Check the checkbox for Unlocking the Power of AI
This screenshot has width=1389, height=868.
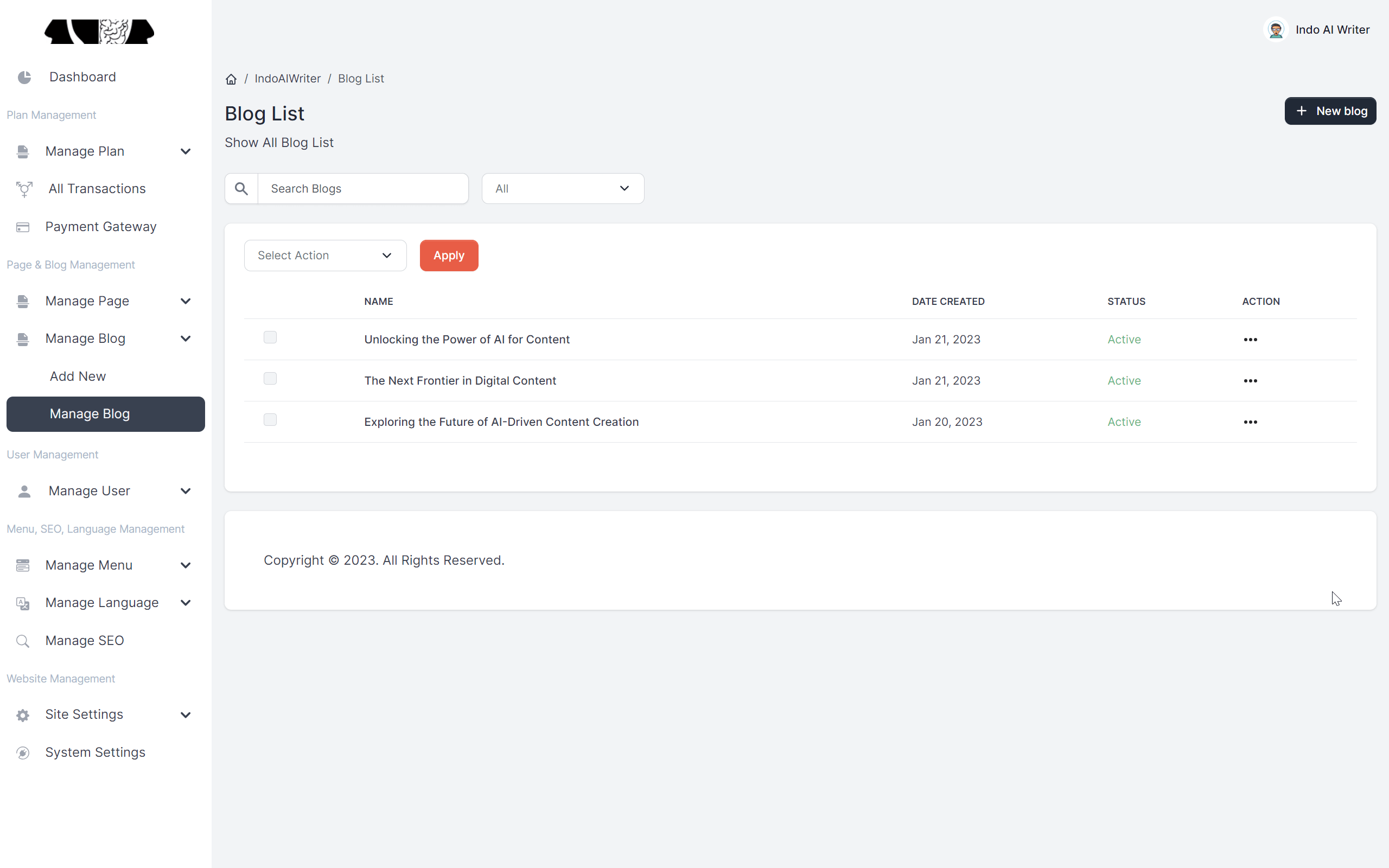coord(270,337)
